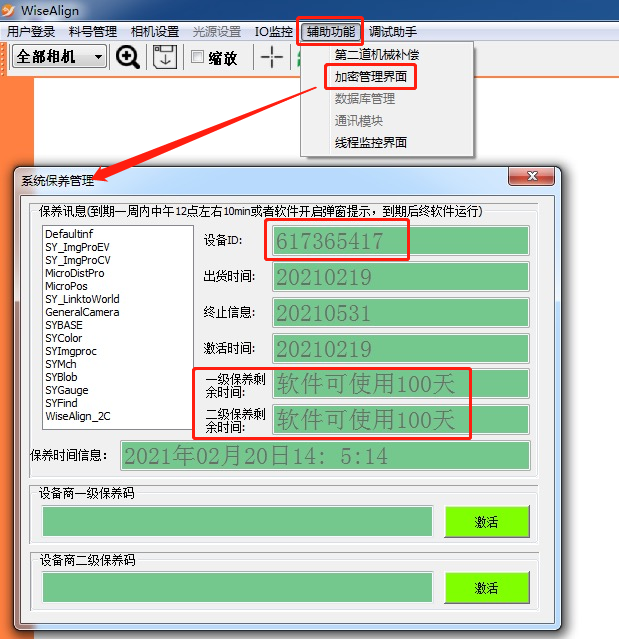Click the zoom-in magnifier toolbar icon
This screenshot has width=619, height=639.
click(x=128, y=57)
